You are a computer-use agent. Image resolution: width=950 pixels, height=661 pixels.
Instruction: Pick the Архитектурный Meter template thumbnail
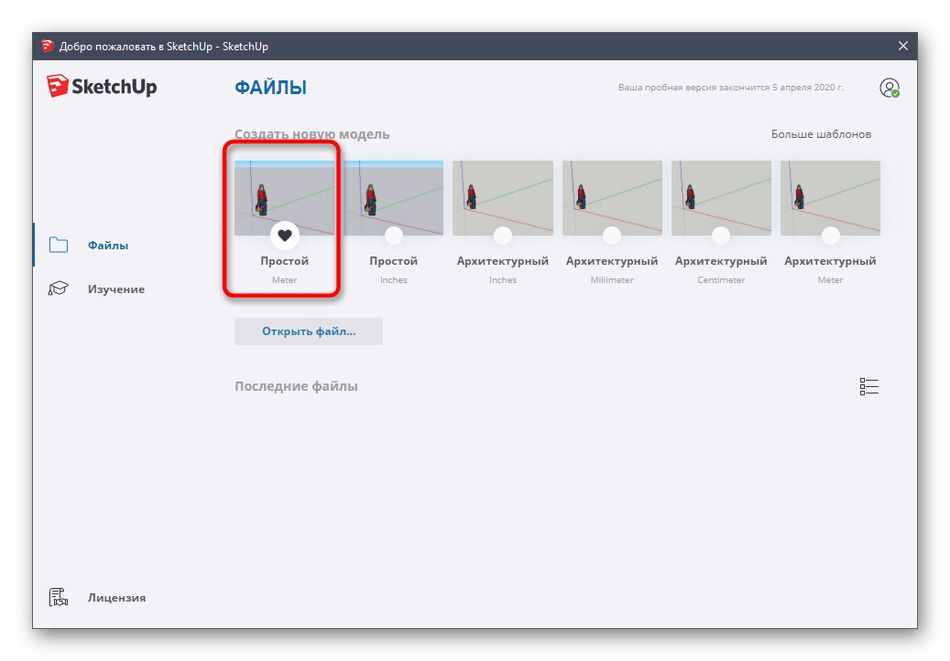tap(830, 195)
